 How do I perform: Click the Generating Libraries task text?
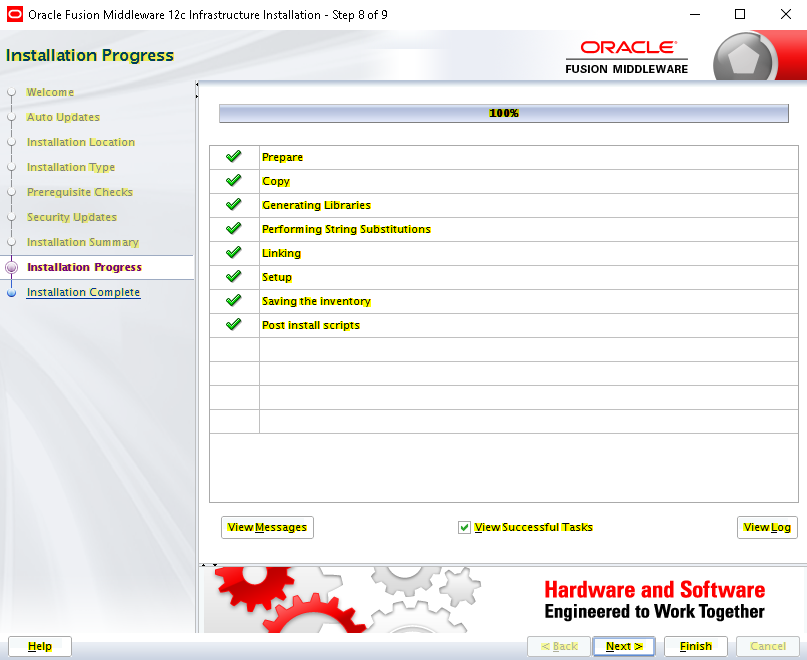(317, 205)
